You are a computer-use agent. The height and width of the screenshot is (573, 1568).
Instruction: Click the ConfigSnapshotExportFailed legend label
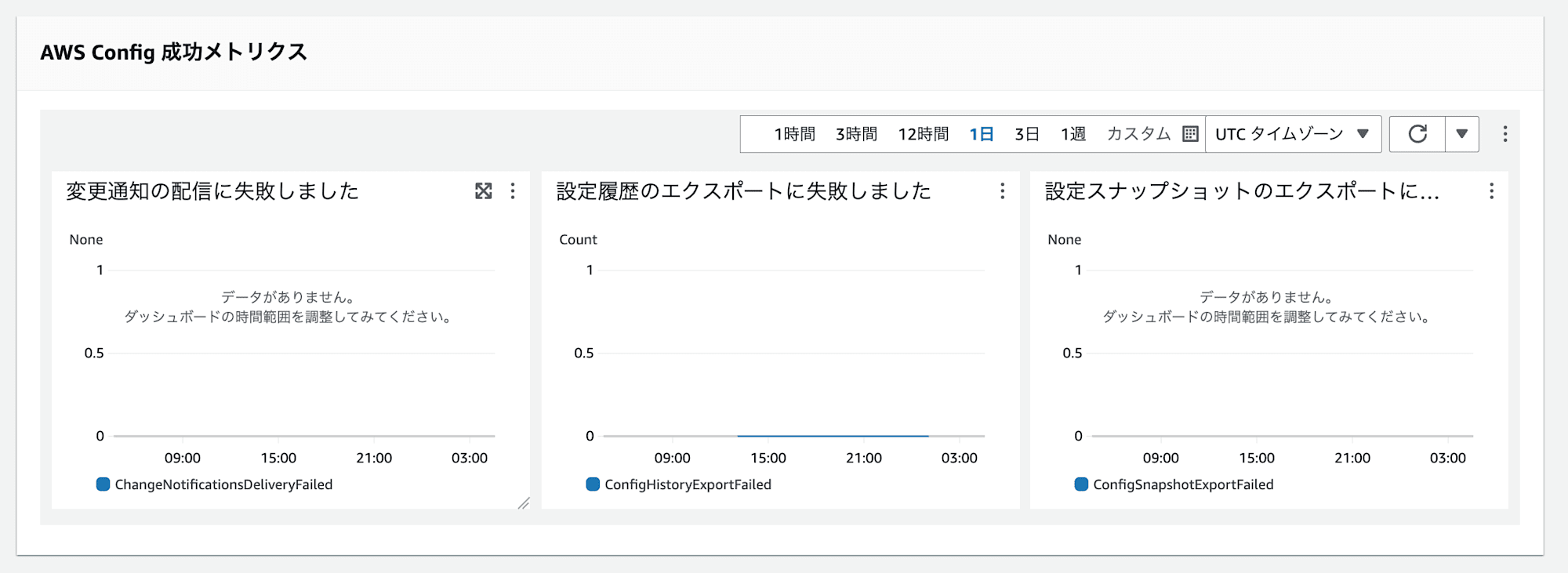coord(1183,484)
